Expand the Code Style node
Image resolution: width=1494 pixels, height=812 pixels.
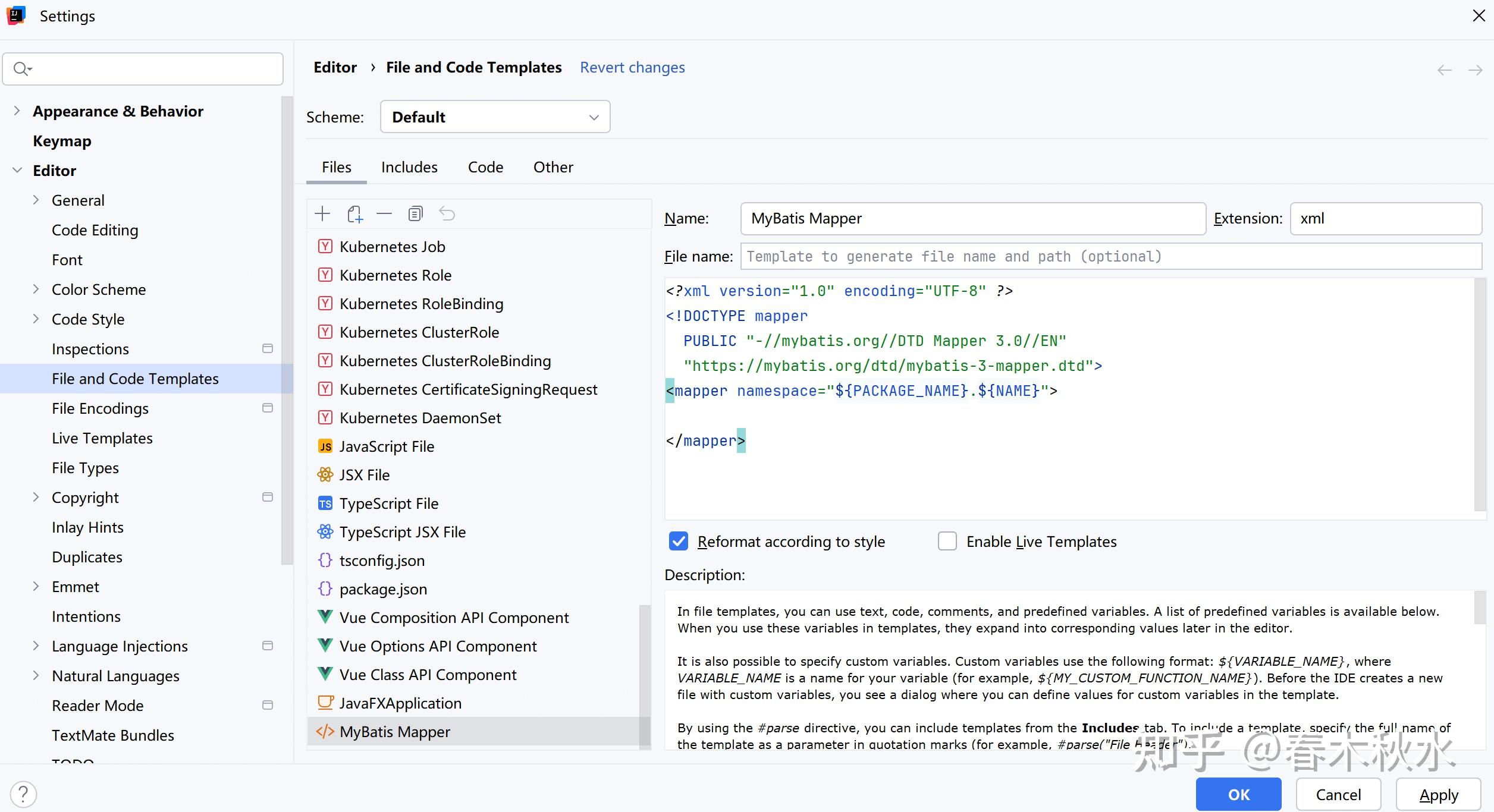click(x=36, y=319)
